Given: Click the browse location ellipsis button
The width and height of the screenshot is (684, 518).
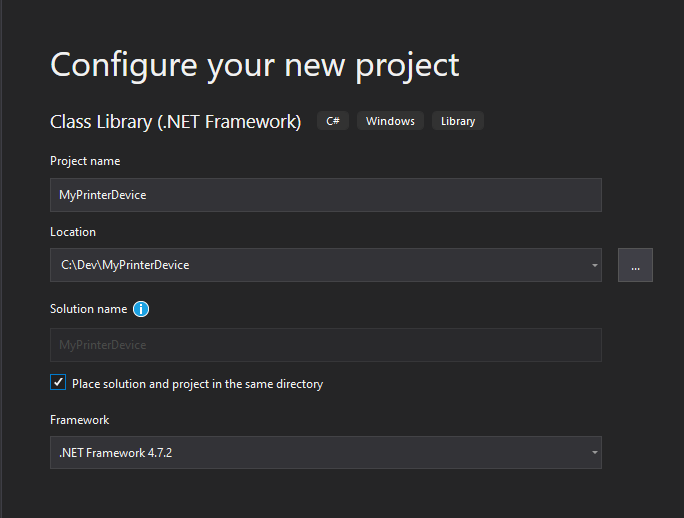Looking at the screenshot, I should point(635,265).
